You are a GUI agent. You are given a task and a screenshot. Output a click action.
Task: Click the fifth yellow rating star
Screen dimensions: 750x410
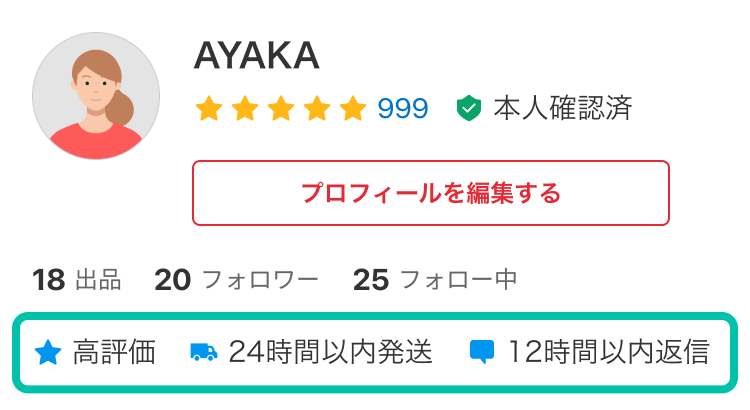pos(353,108)
